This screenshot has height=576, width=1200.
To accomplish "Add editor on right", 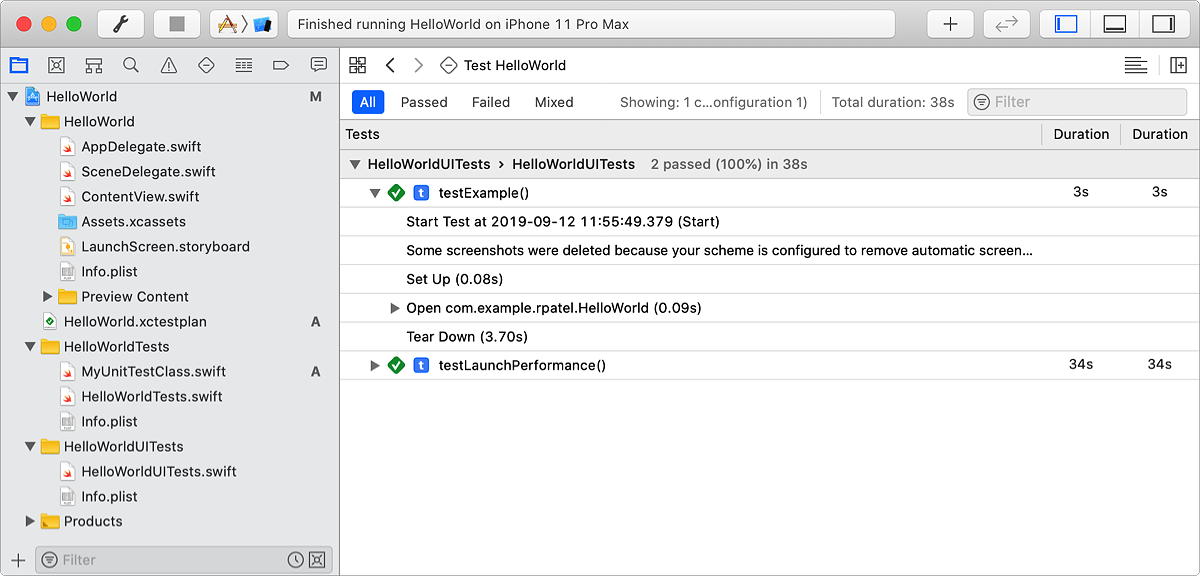I will 1178,65.
